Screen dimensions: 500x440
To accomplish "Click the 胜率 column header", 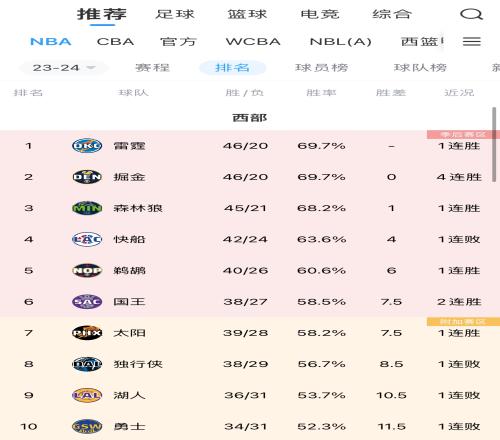I will [321, 92].
